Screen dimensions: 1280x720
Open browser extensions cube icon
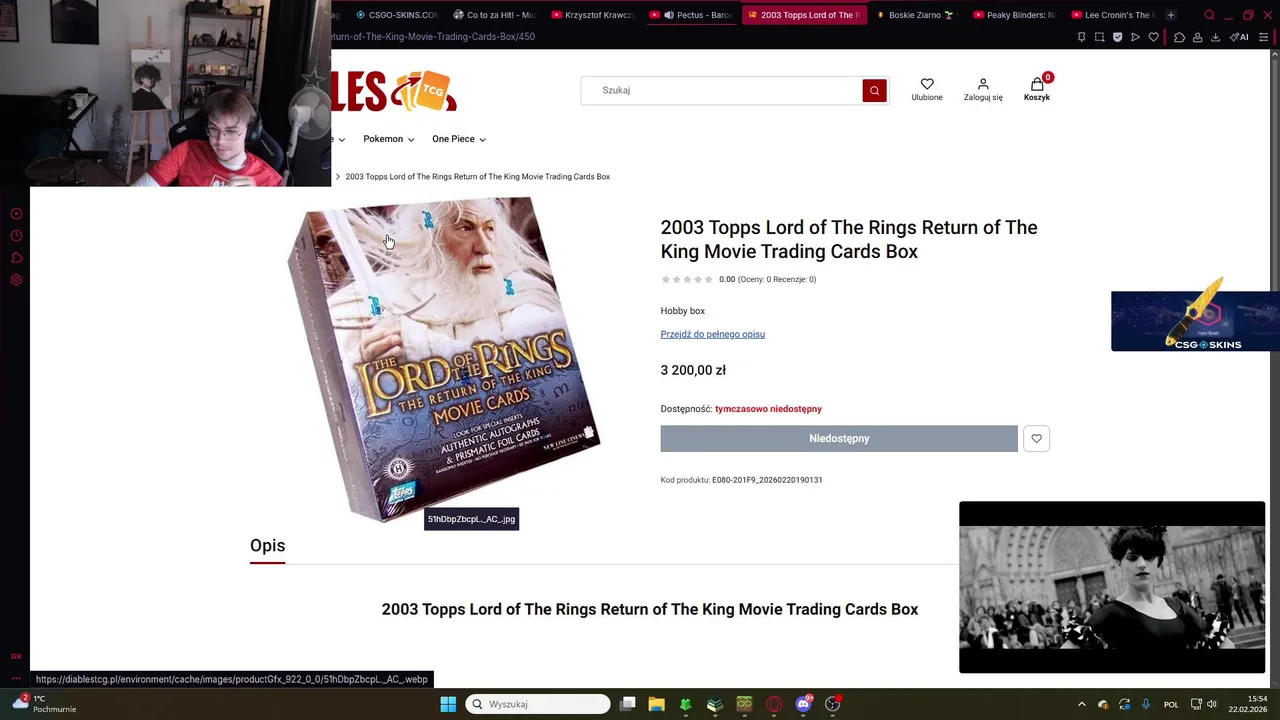[x=1179, y=37]
